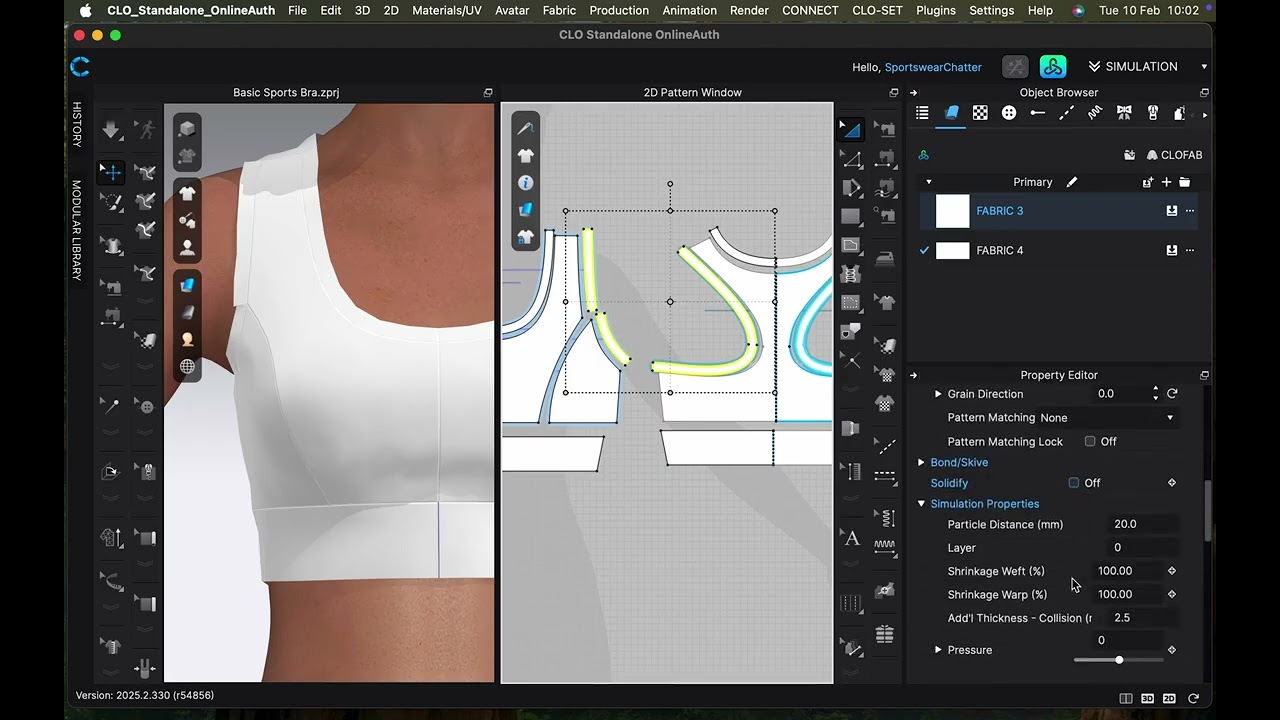1280x720 pixels.
Task: Open the Topstitch tab in Object Browser
Action: (1066, 113)
